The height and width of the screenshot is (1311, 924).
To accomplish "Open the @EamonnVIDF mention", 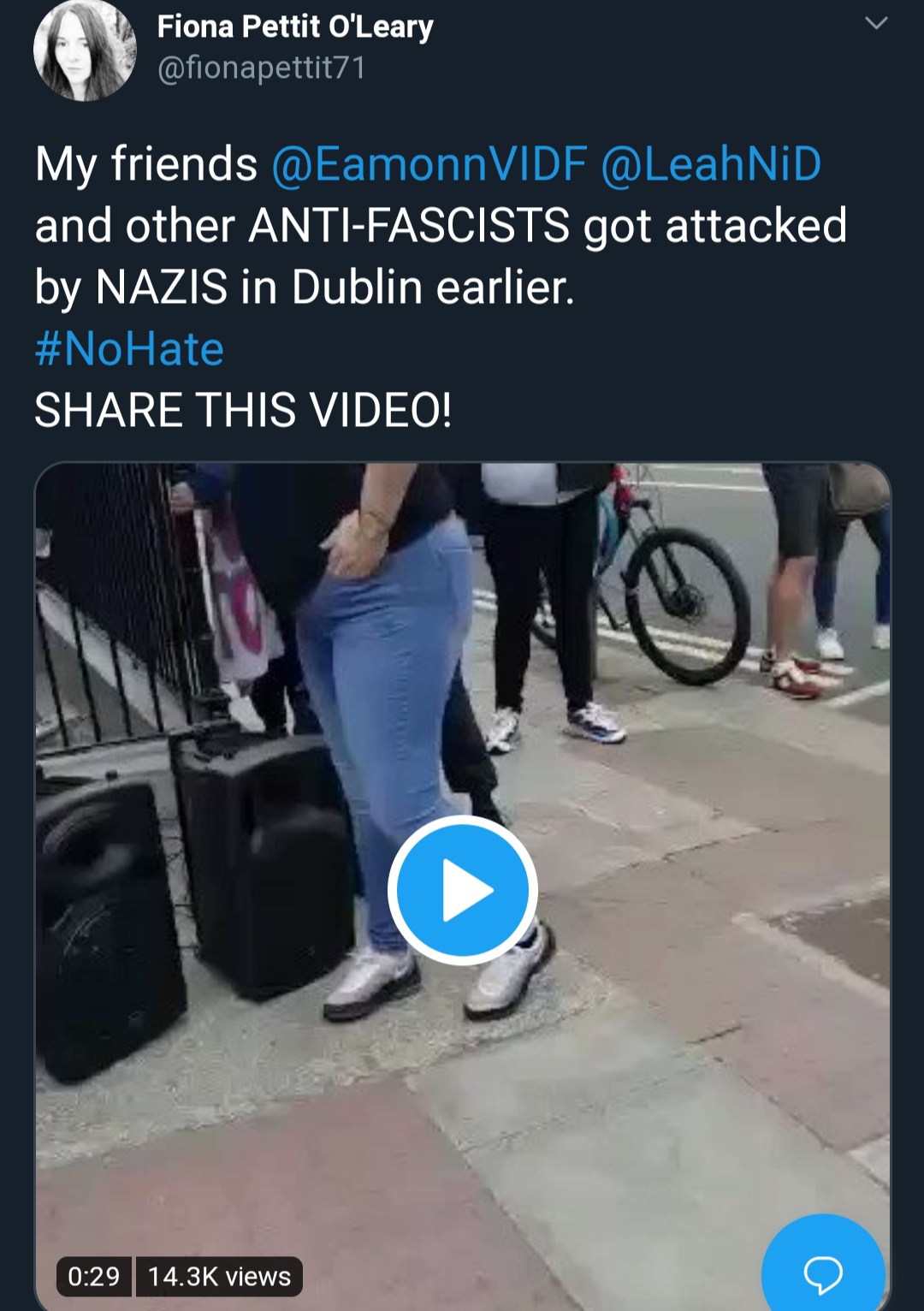I will pos(429,164).
